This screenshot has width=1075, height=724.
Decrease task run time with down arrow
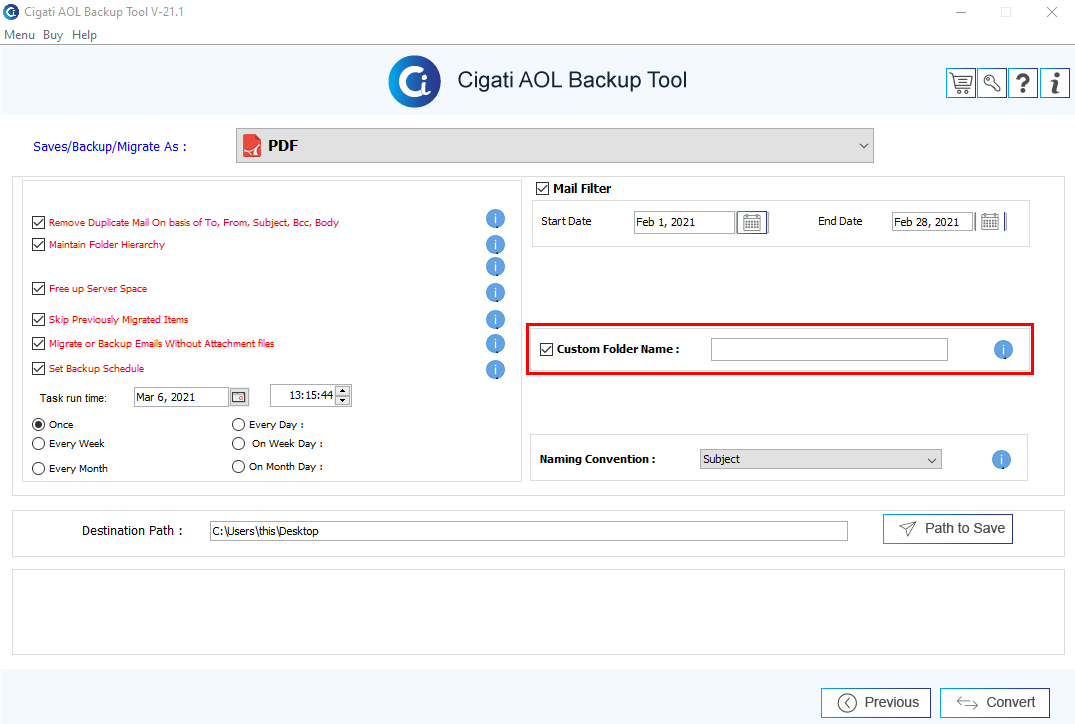[x=343, y=400]
